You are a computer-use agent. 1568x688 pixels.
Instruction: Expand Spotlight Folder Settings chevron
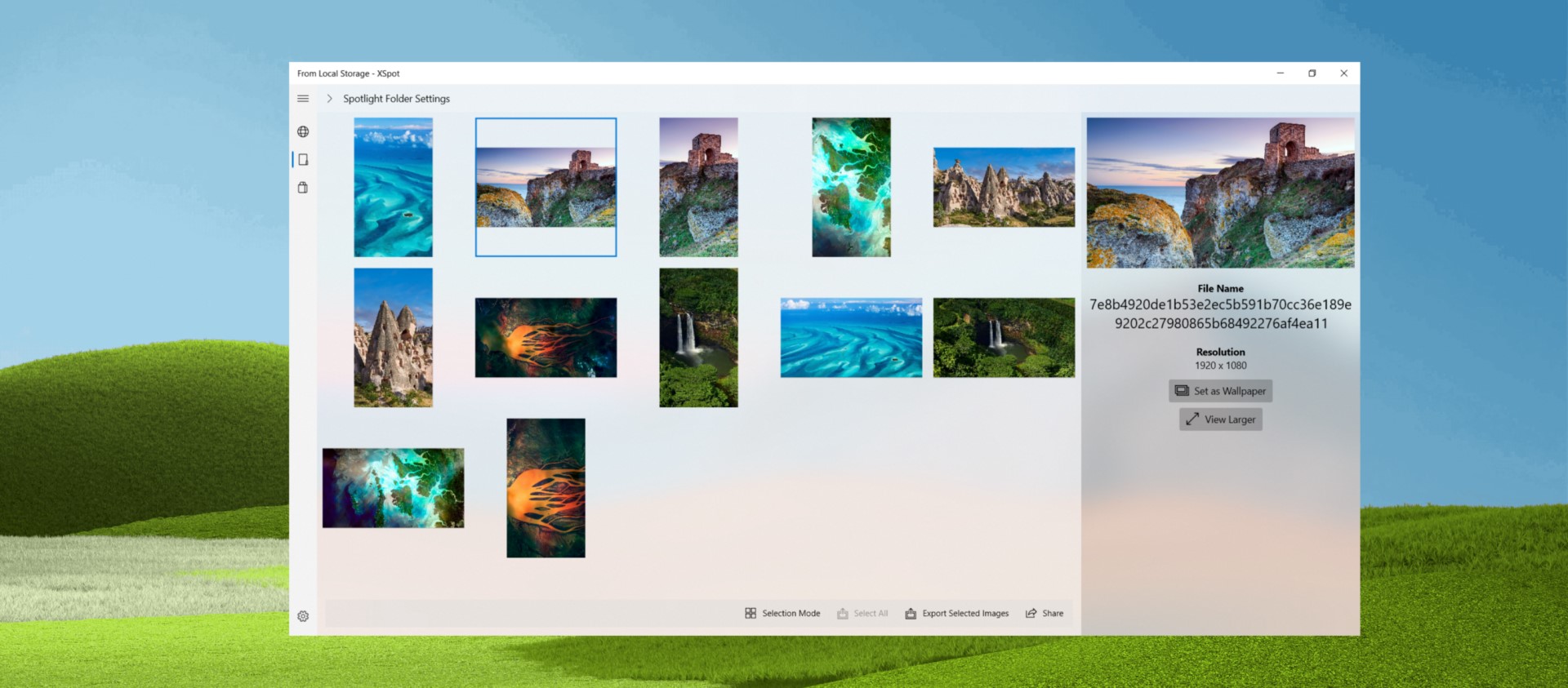point(329,99)
